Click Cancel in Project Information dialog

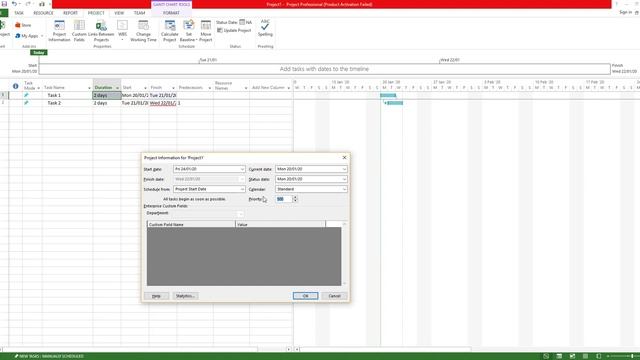click(334, 296)
